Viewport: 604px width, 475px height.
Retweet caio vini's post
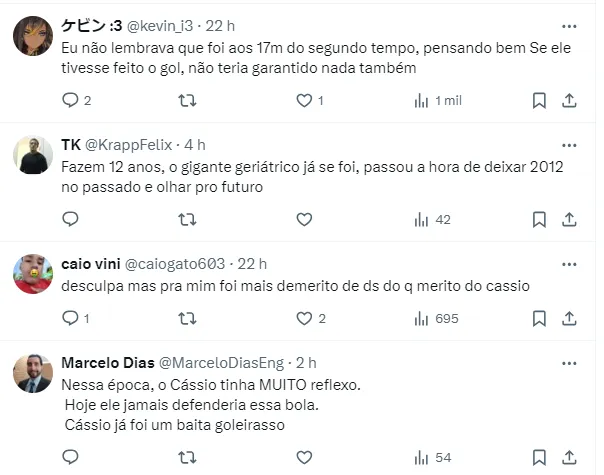(x=187, y=318)
